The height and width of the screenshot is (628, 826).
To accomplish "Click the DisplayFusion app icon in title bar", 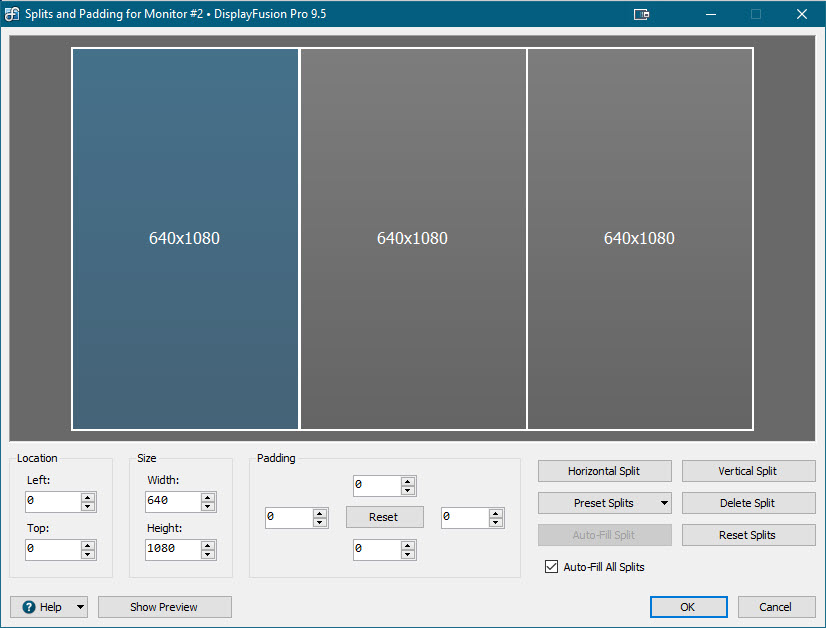I will tap(12, 14).
